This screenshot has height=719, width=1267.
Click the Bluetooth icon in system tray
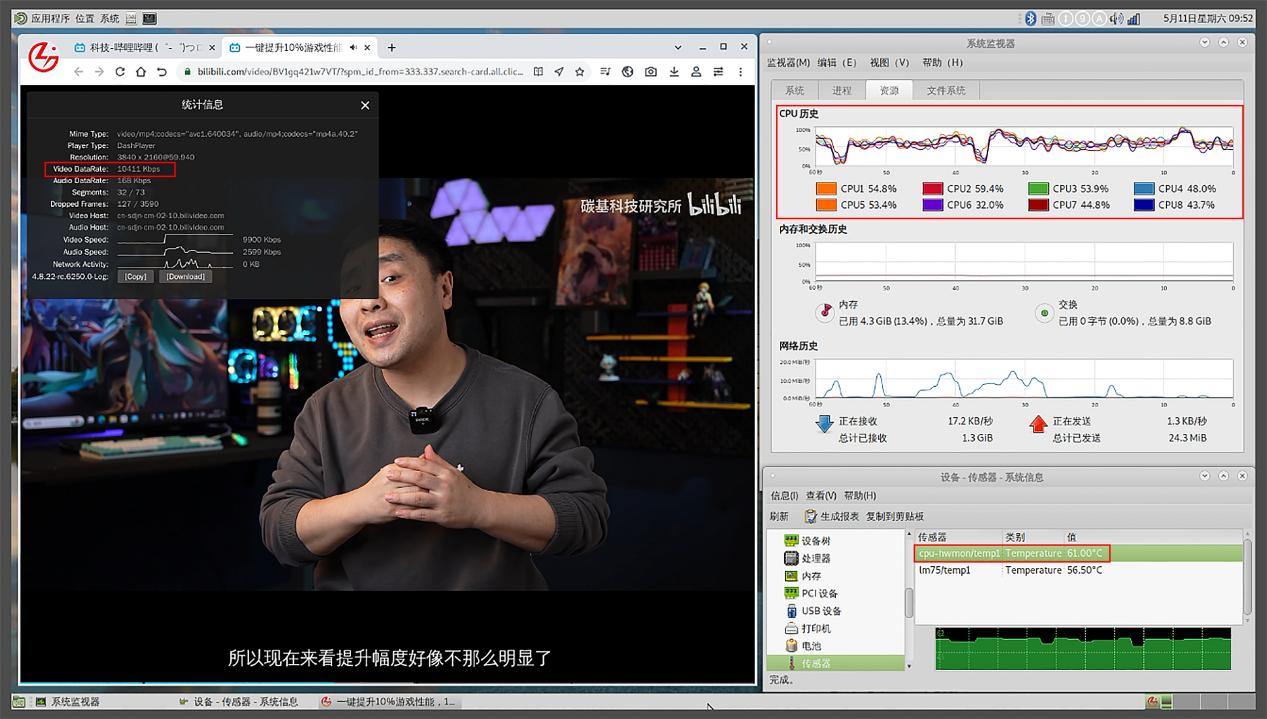[x=1030, y=18]
